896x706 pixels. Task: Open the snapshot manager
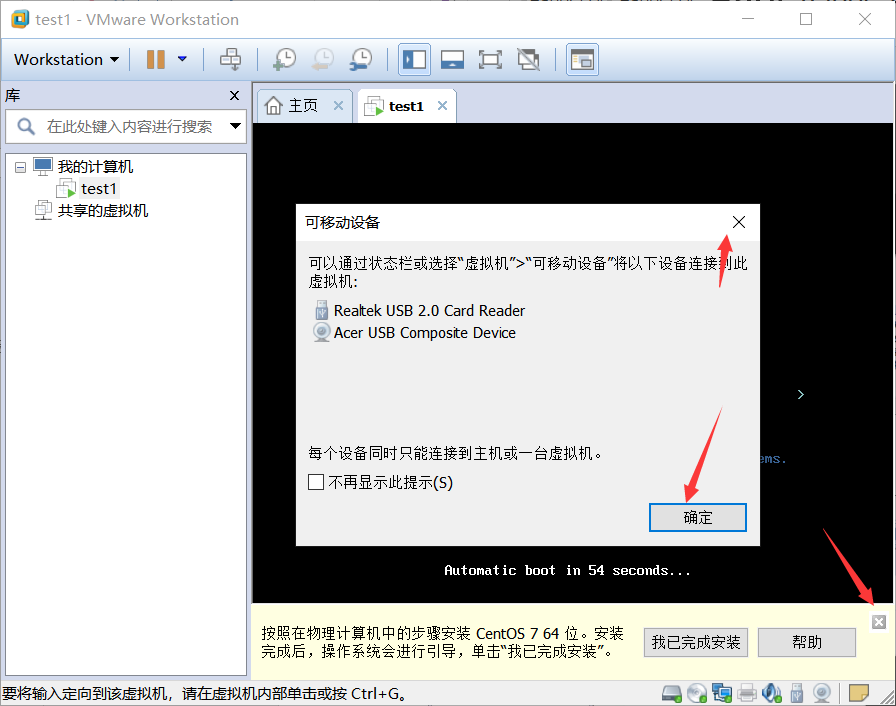click(361, 59)
